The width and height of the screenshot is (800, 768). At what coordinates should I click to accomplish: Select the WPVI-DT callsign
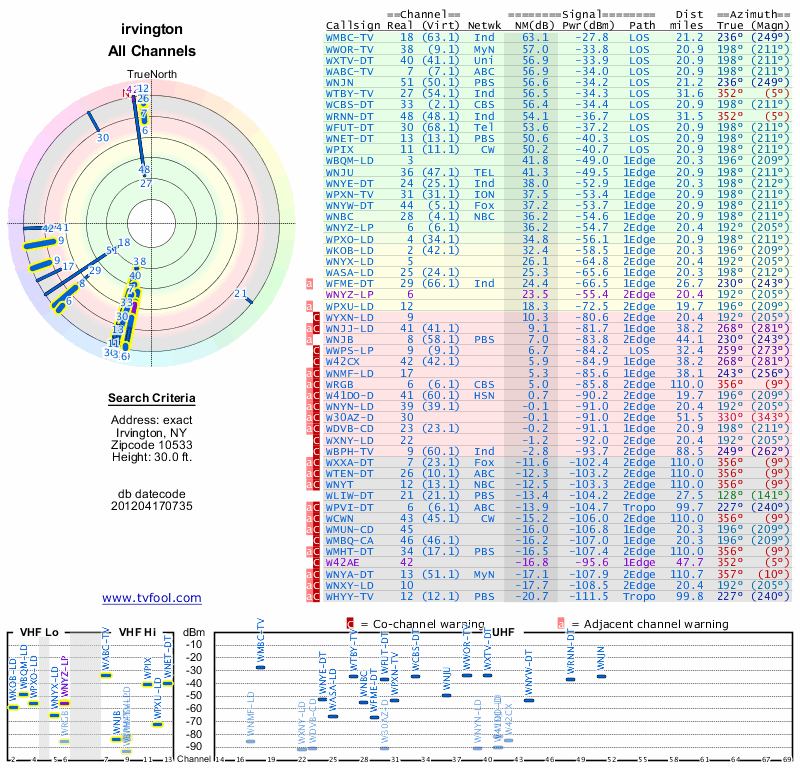pos(349,507)
